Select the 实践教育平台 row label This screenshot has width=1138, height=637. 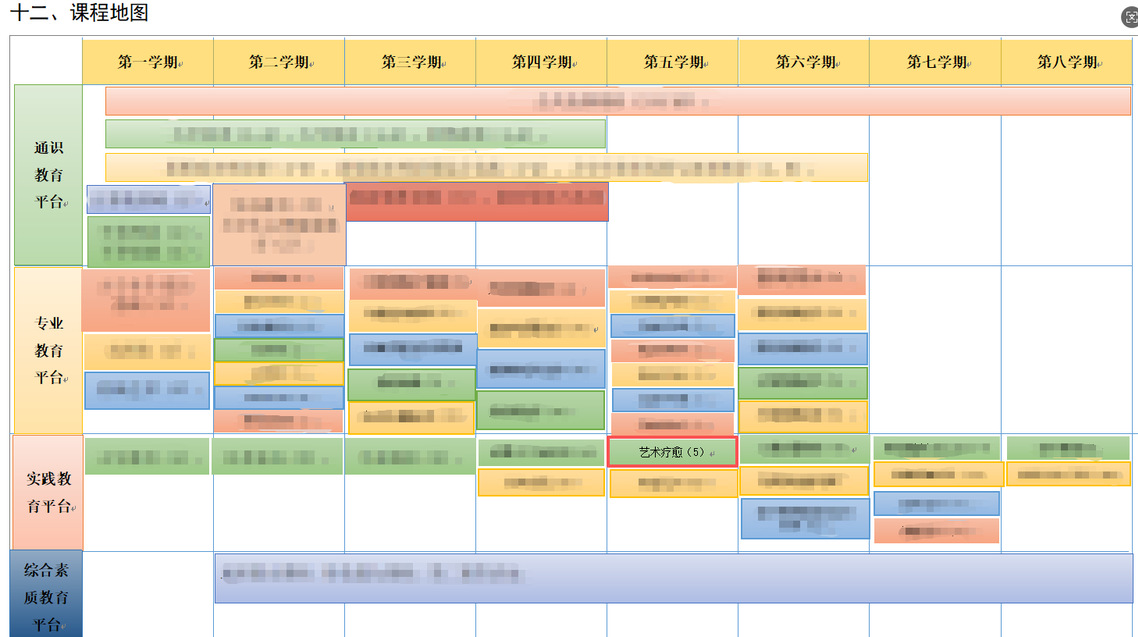coord(47,491)
